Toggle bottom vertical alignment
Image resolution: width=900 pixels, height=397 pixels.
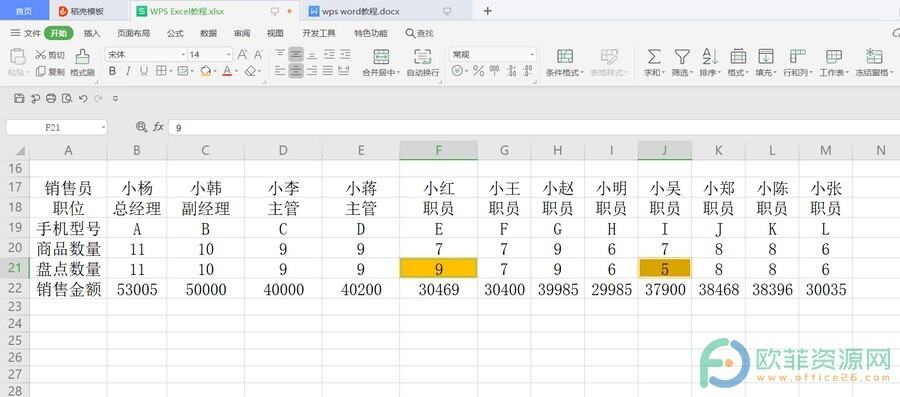(312, 55)
